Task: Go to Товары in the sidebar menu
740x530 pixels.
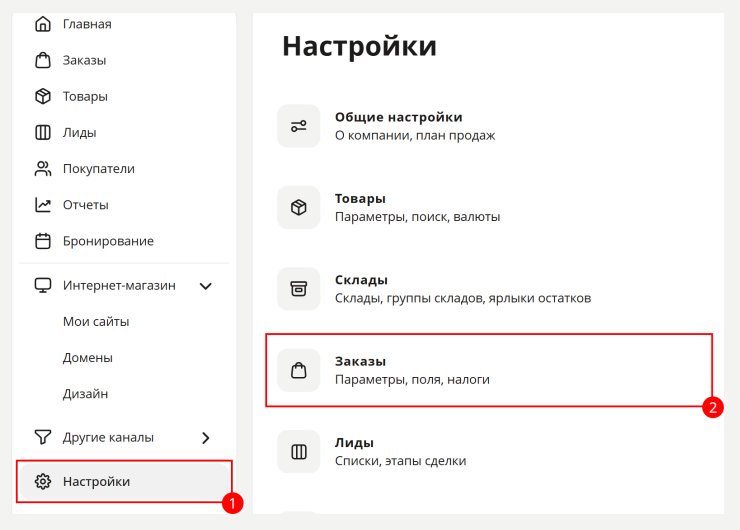Action: tap(85, 97)
